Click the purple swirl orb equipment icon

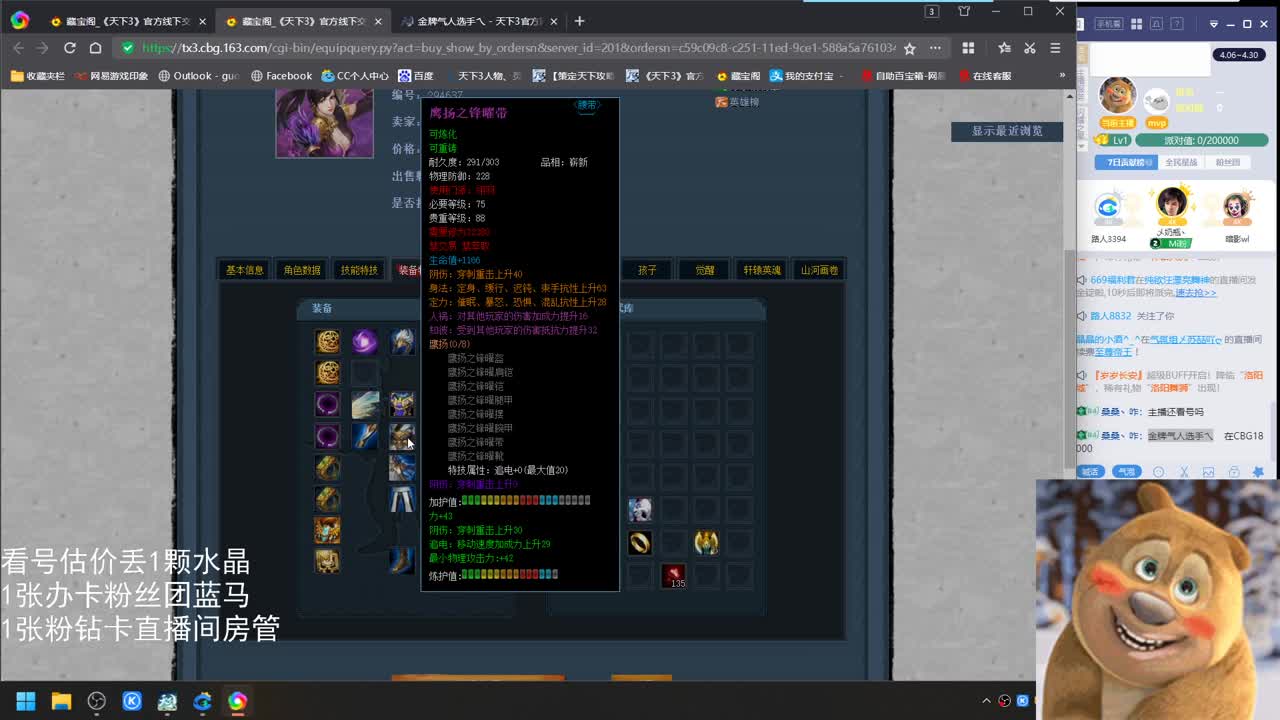click(x=364, y=342)
